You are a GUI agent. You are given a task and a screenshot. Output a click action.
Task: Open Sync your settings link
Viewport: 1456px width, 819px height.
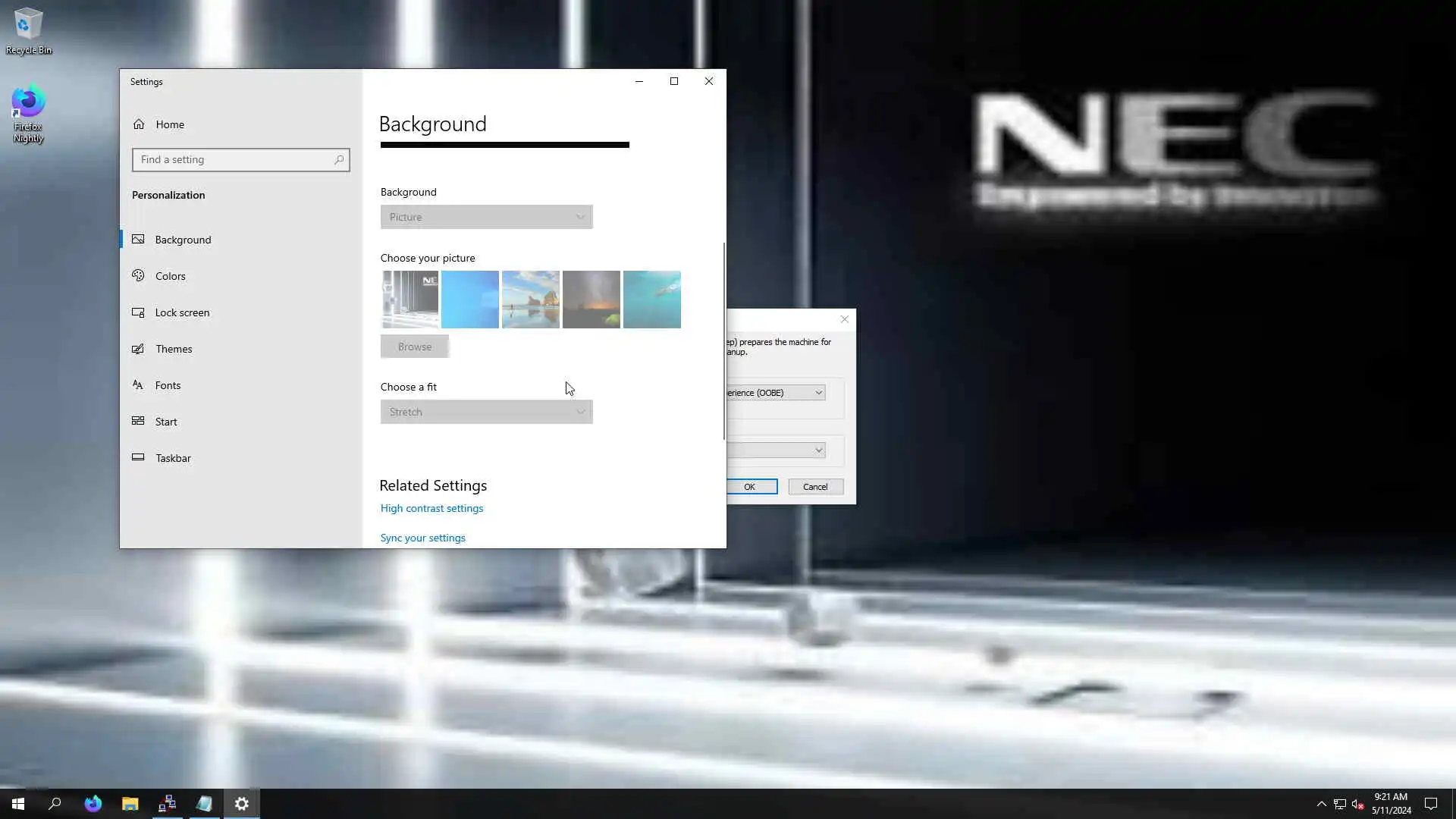coord(422,538)
